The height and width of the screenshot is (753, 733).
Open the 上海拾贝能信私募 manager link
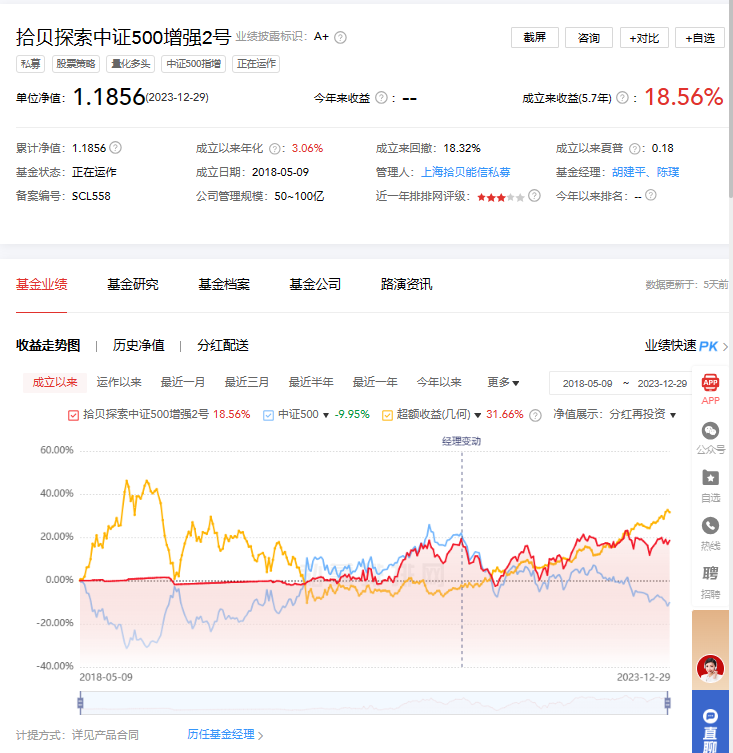tap(465, 172)
